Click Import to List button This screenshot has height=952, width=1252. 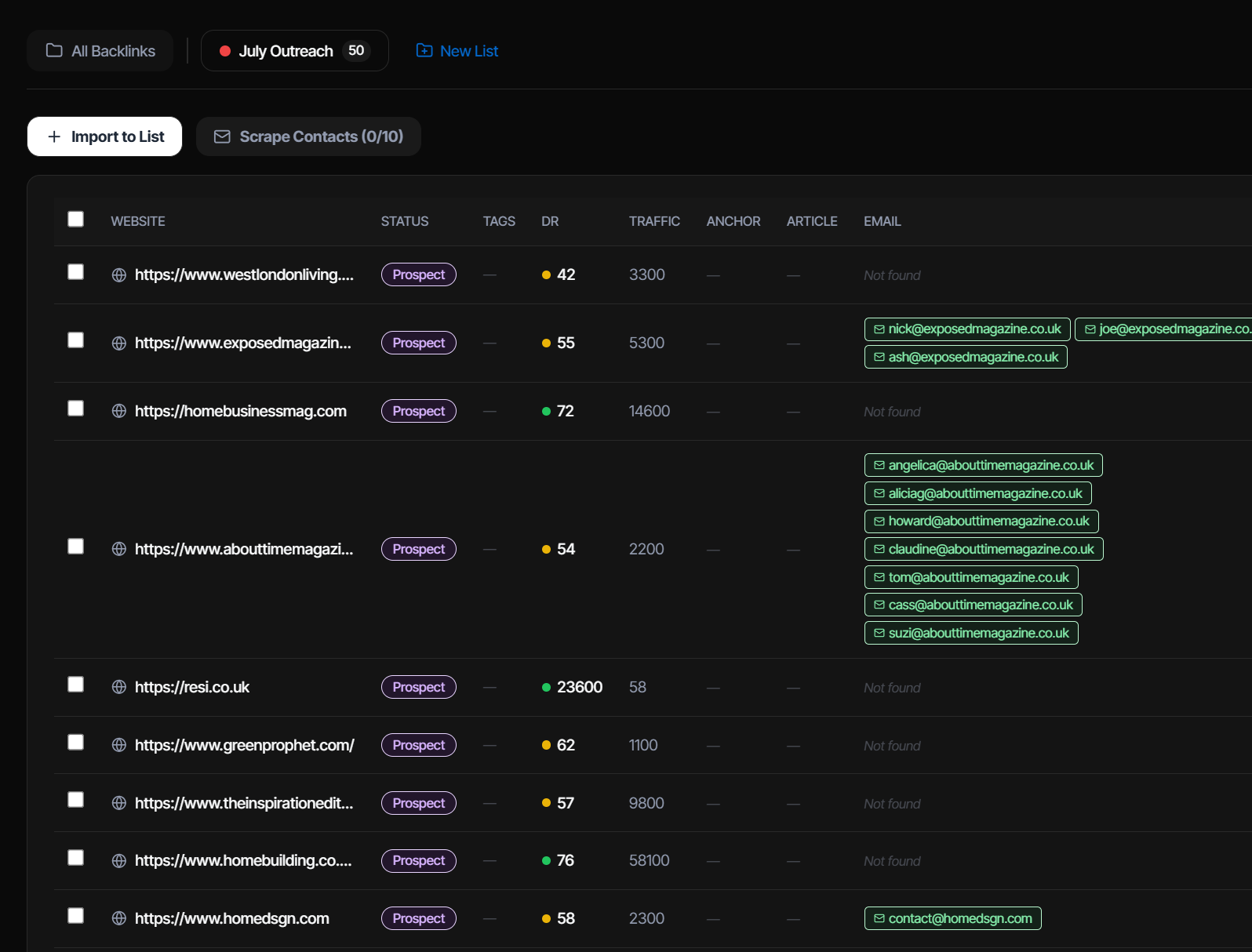point(105,136)
